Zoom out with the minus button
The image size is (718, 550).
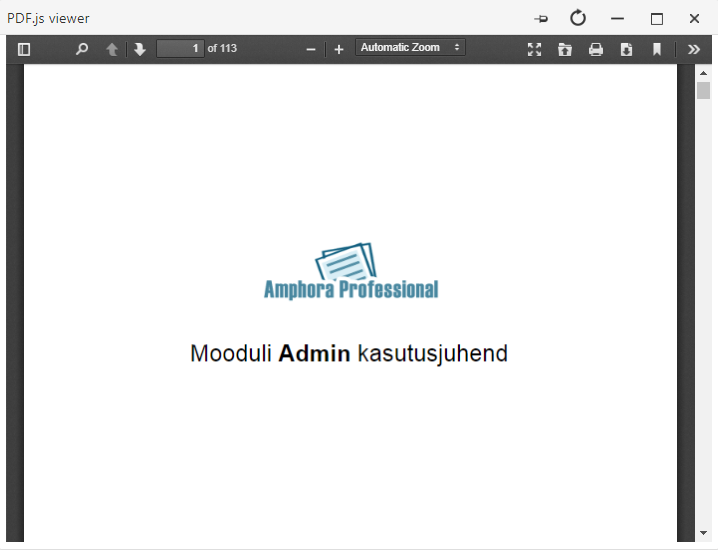click(311, 49)
